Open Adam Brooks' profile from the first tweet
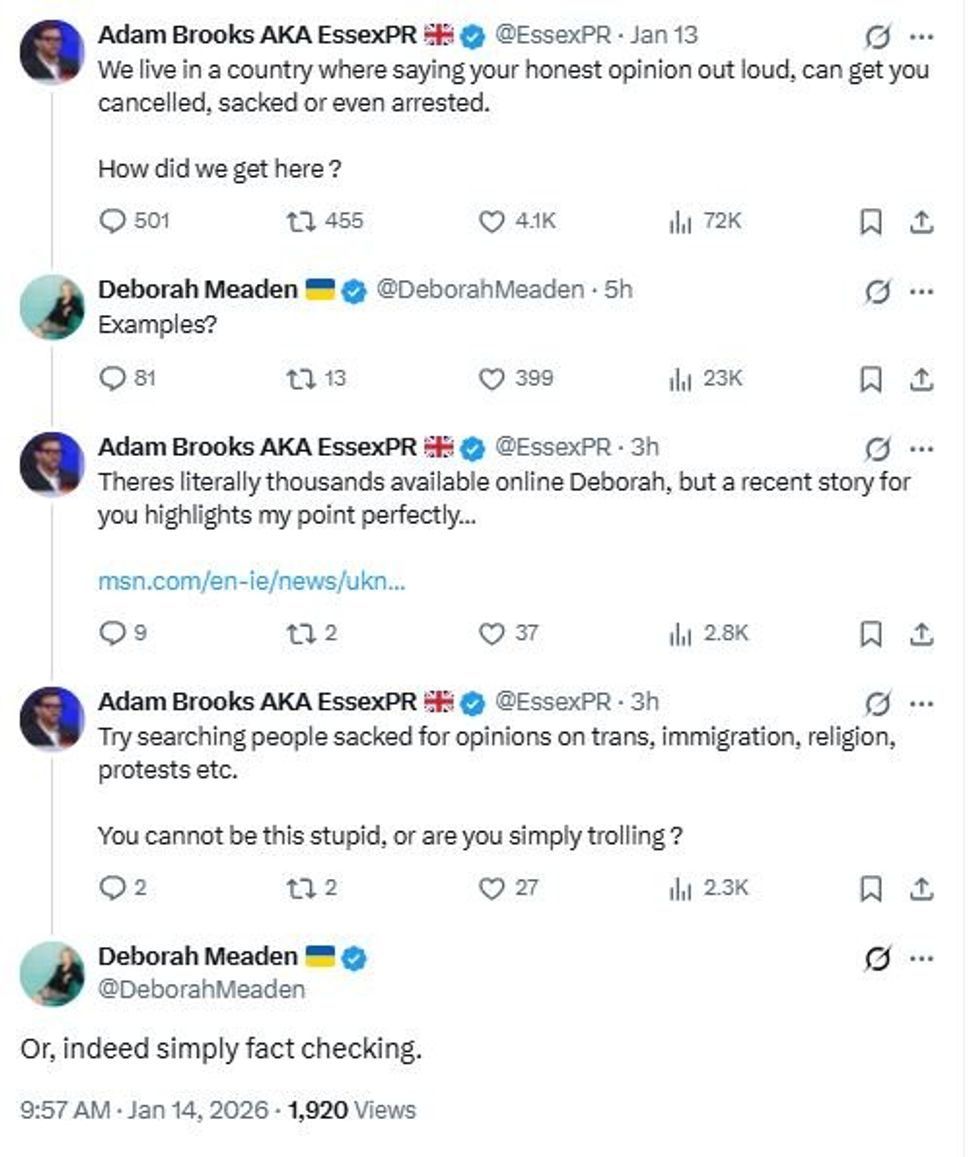Viewport: 980px width, 1157px height. click(x=256, y=35)
